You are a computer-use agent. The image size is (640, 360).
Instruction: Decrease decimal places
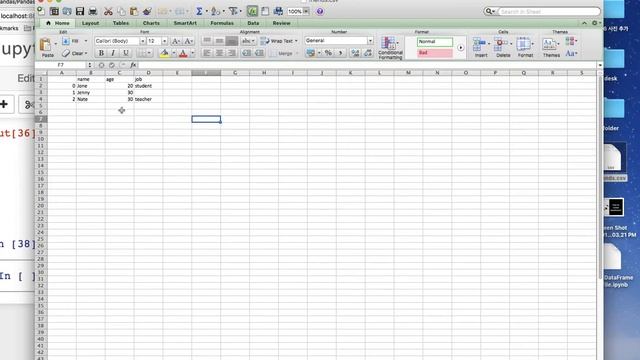pos(368,53)
